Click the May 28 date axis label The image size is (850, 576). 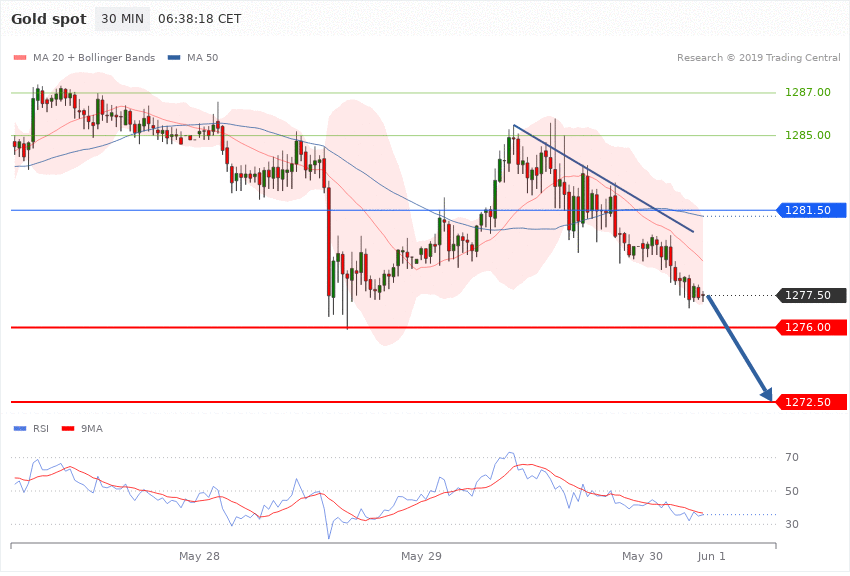point(199,556)
